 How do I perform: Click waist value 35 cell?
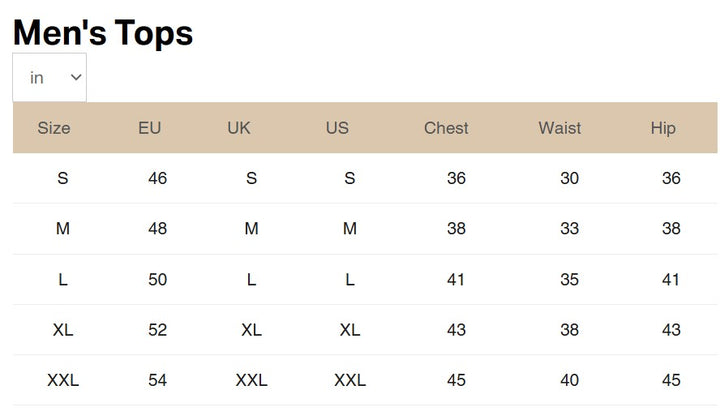[570, 280]
